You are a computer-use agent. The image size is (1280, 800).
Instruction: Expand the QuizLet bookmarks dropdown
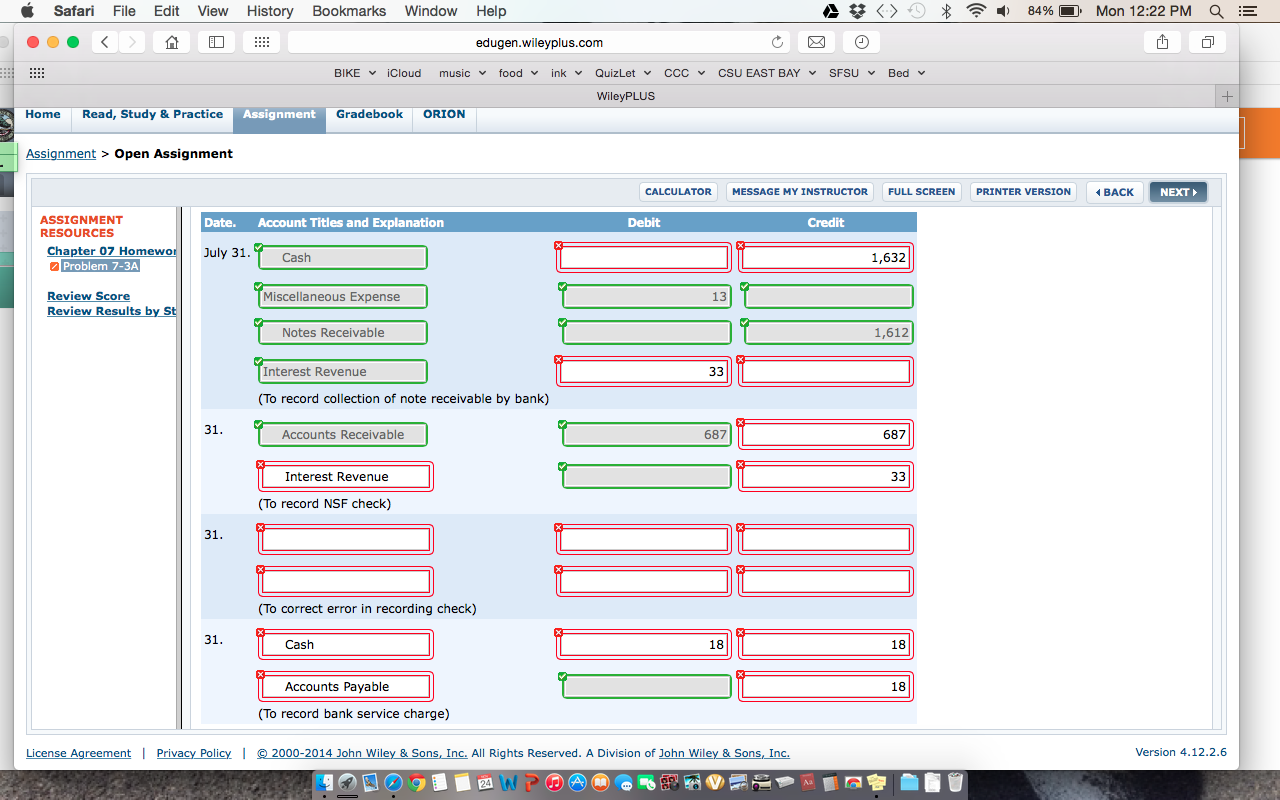pyautogui.click(x=622, y=73)
